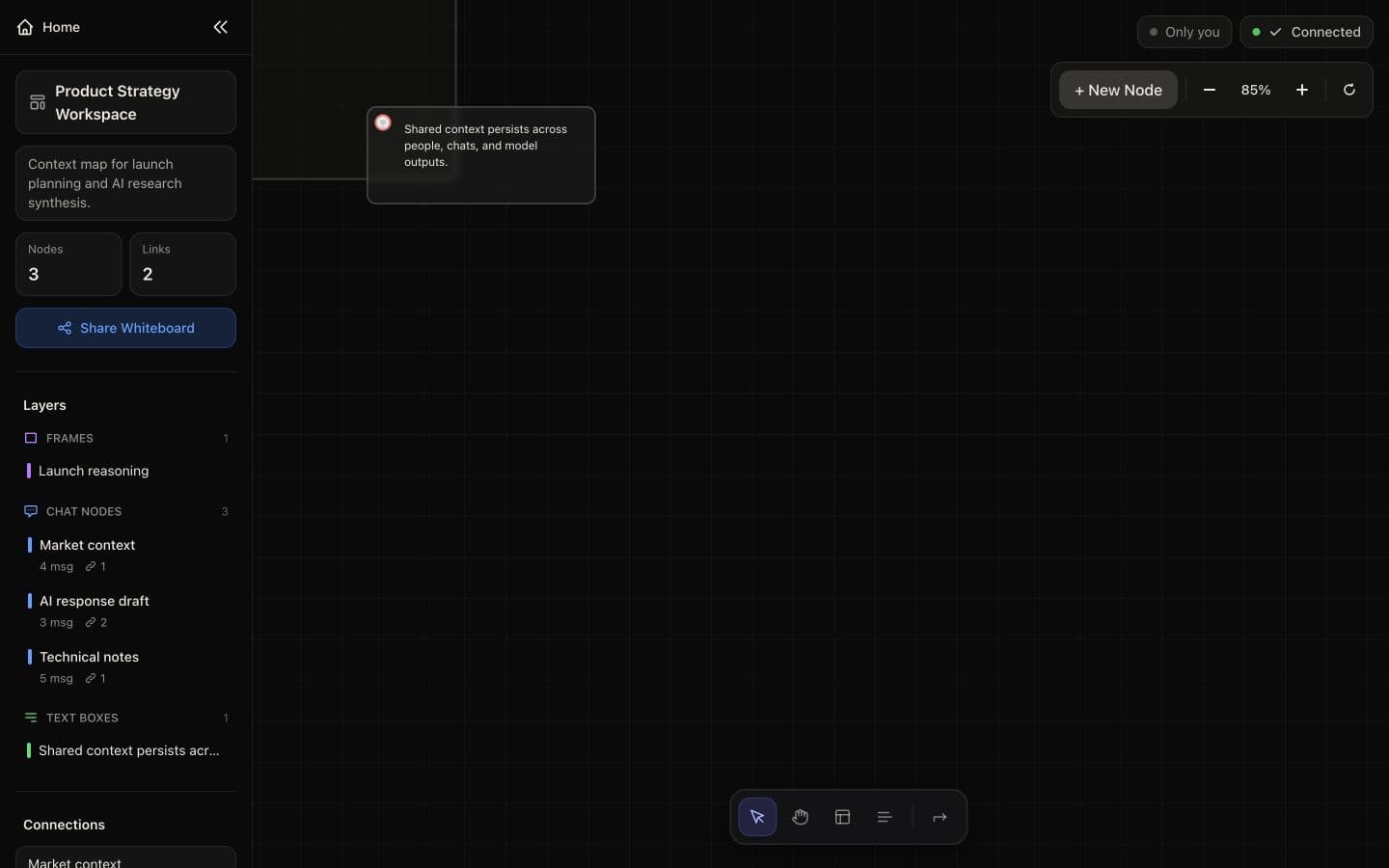
Task: Click the Home label in sidebar header
Action: [61, 27]
